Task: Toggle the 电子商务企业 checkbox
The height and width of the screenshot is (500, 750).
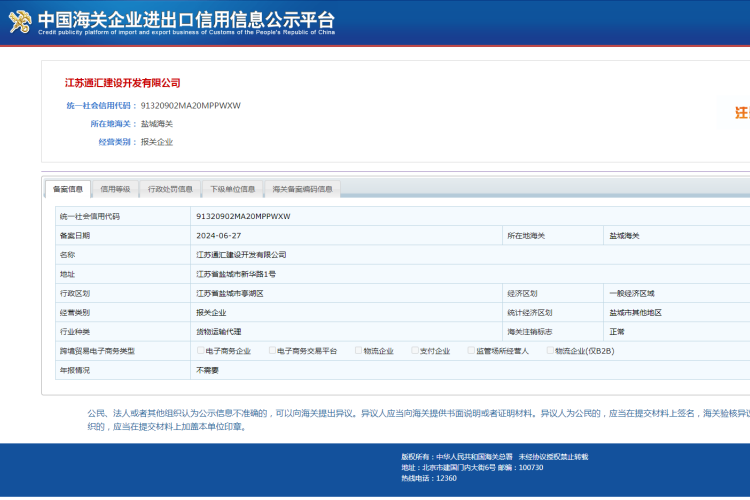Action: (201, 351)
